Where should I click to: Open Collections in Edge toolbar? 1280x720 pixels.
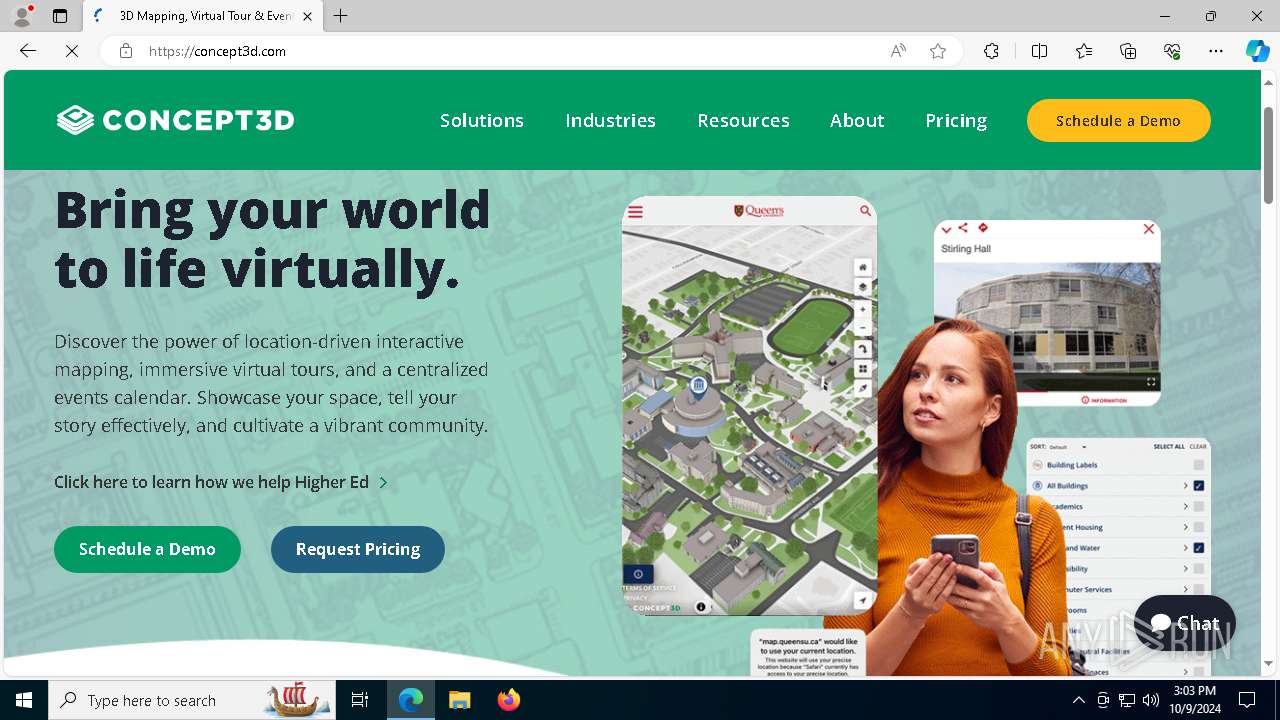1128,51
